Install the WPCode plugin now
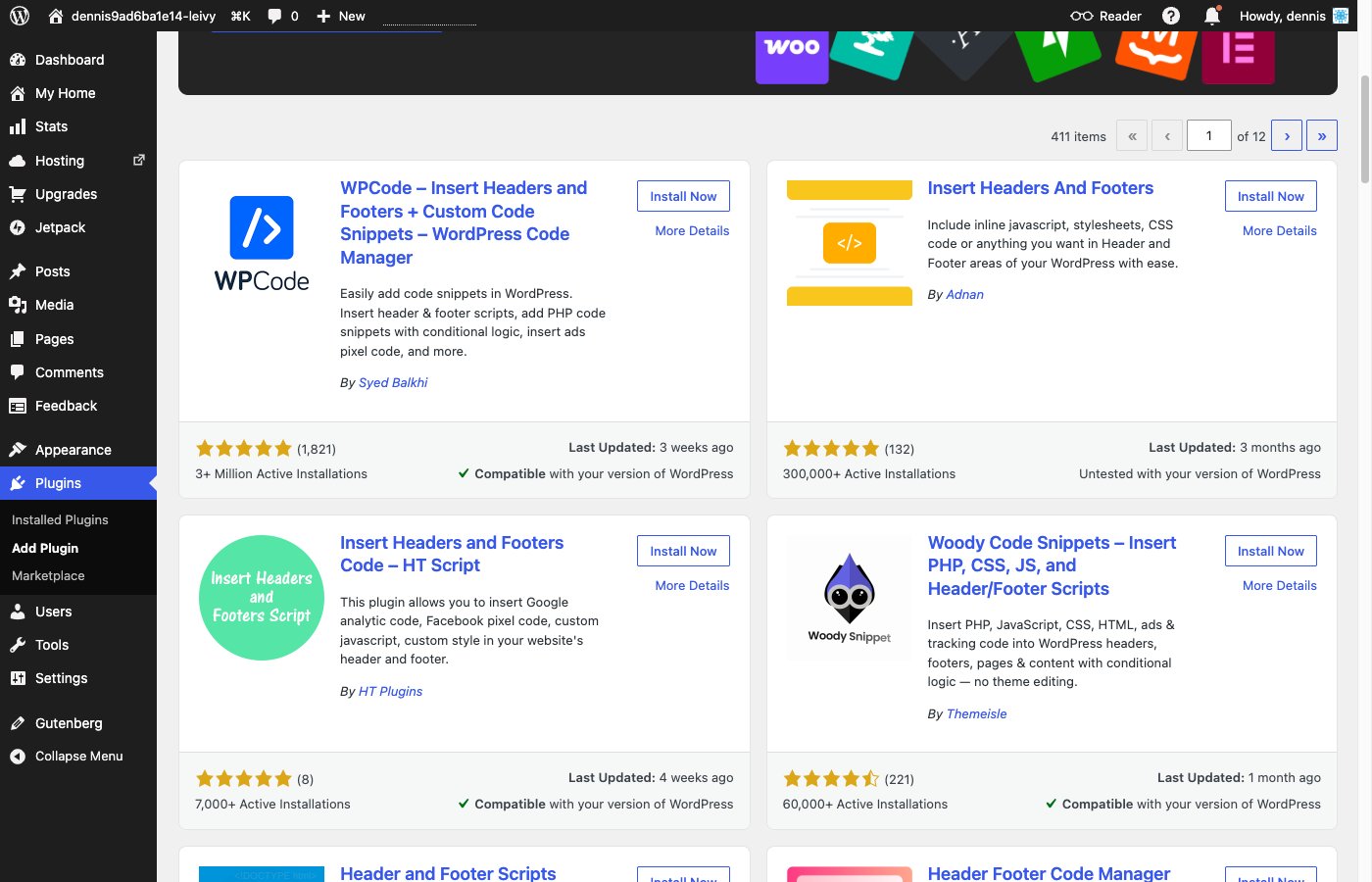This screenshot has width=1372, height=882. [683, 196]
